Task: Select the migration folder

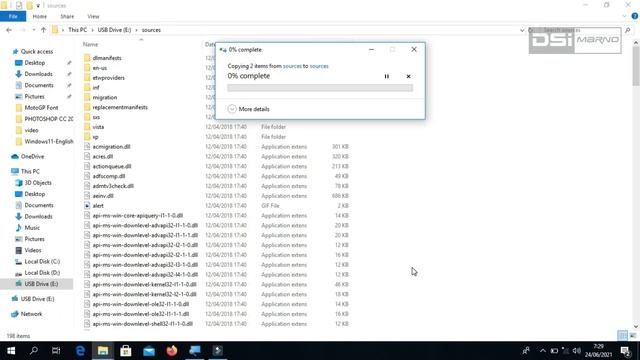Action: tap(104, 97)
